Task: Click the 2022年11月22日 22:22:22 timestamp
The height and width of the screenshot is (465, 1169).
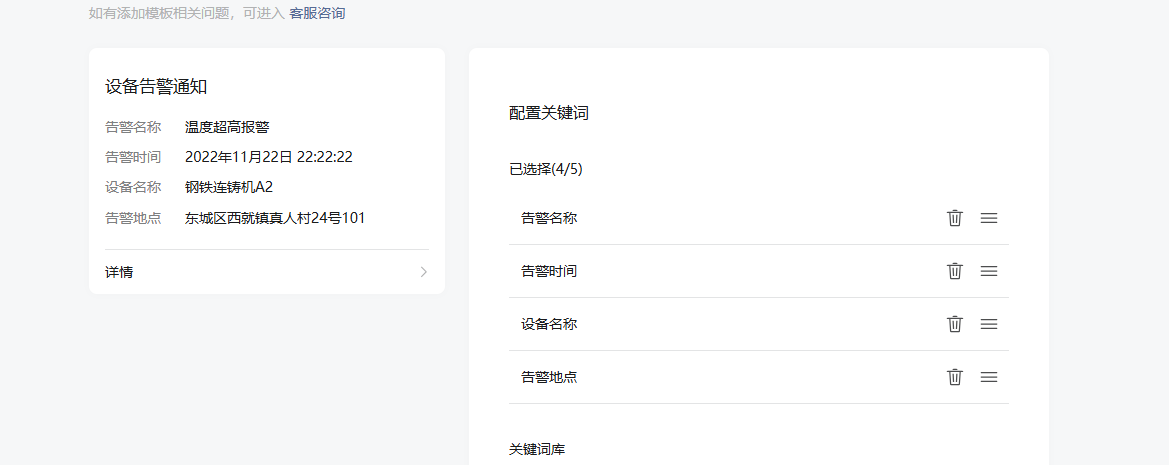Action: pos(268,157)
